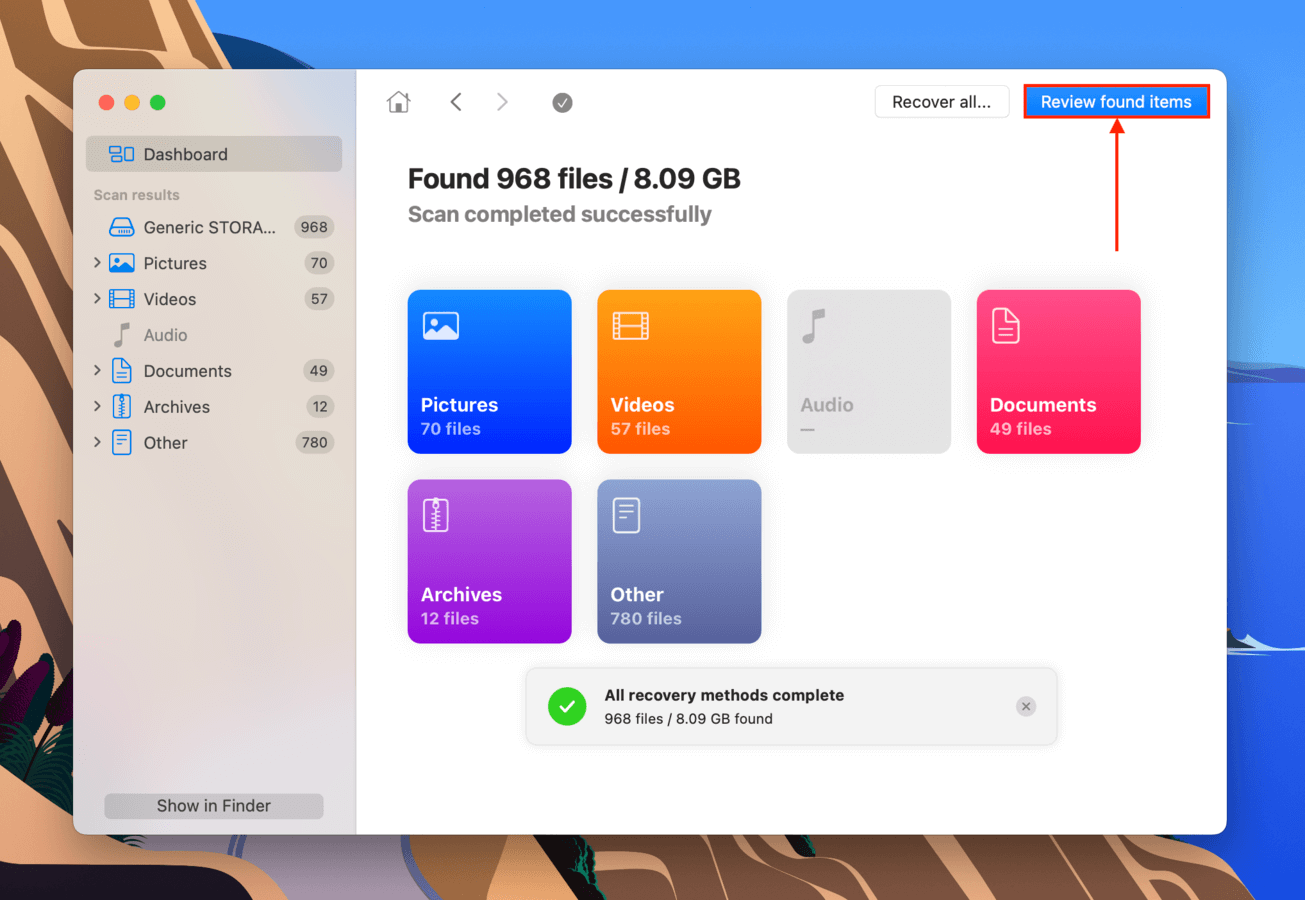
Task: Click the Archives zip icon in sidebar
Action: coord(121,407)
